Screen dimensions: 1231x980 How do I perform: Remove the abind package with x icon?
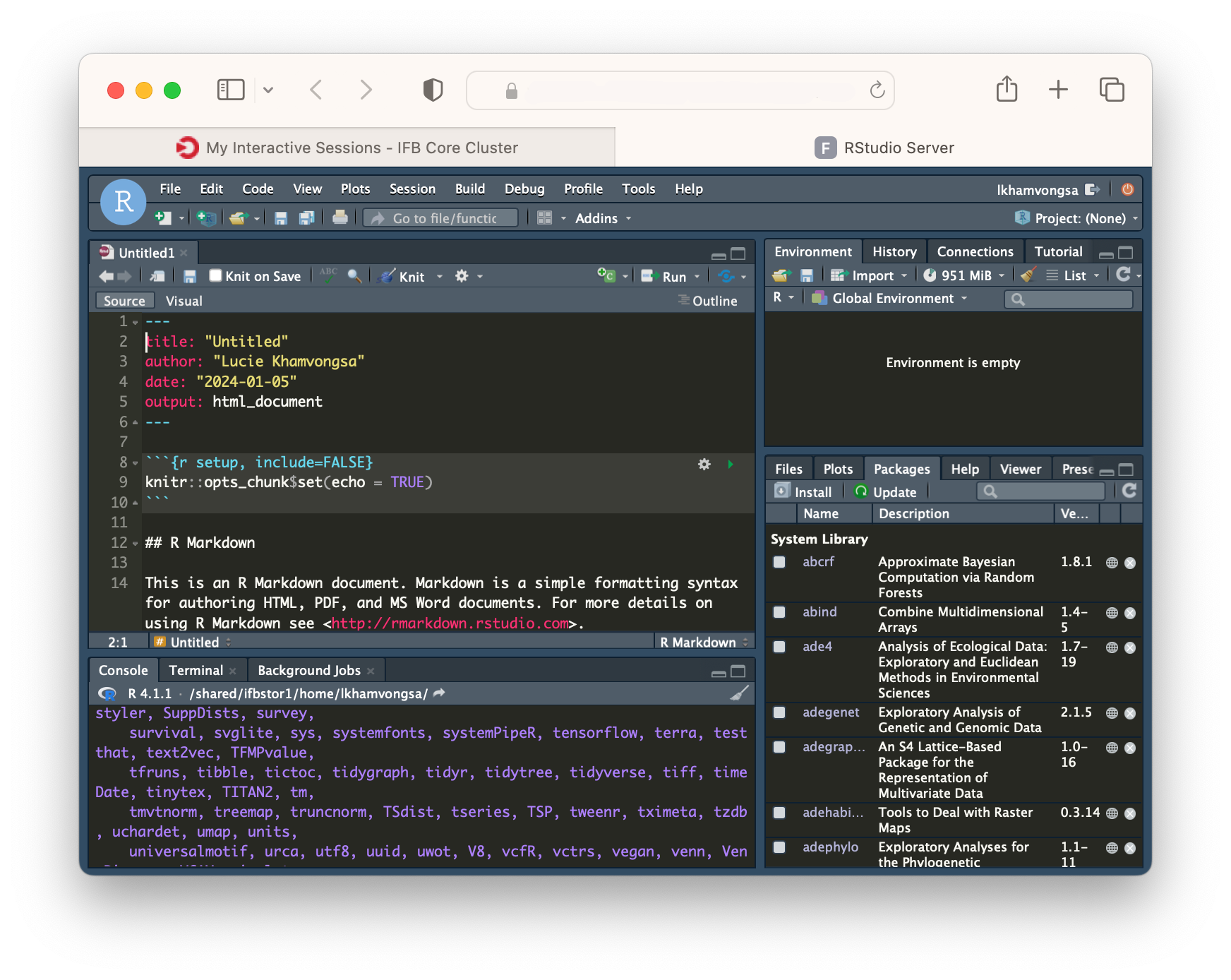1130,613
